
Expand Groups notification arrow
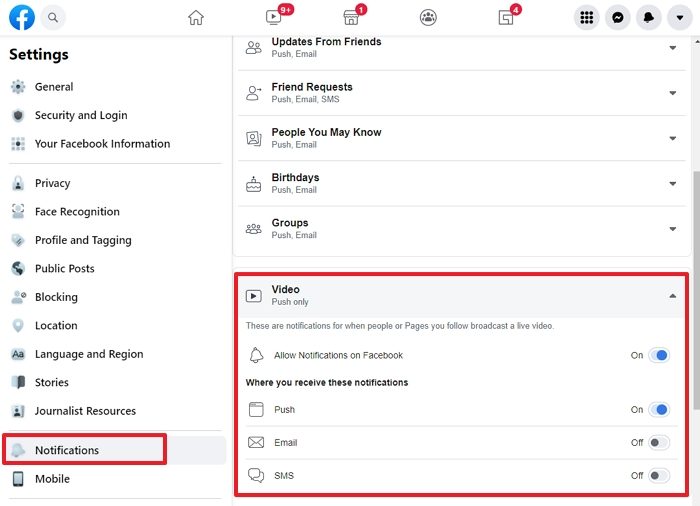[672, 229]
